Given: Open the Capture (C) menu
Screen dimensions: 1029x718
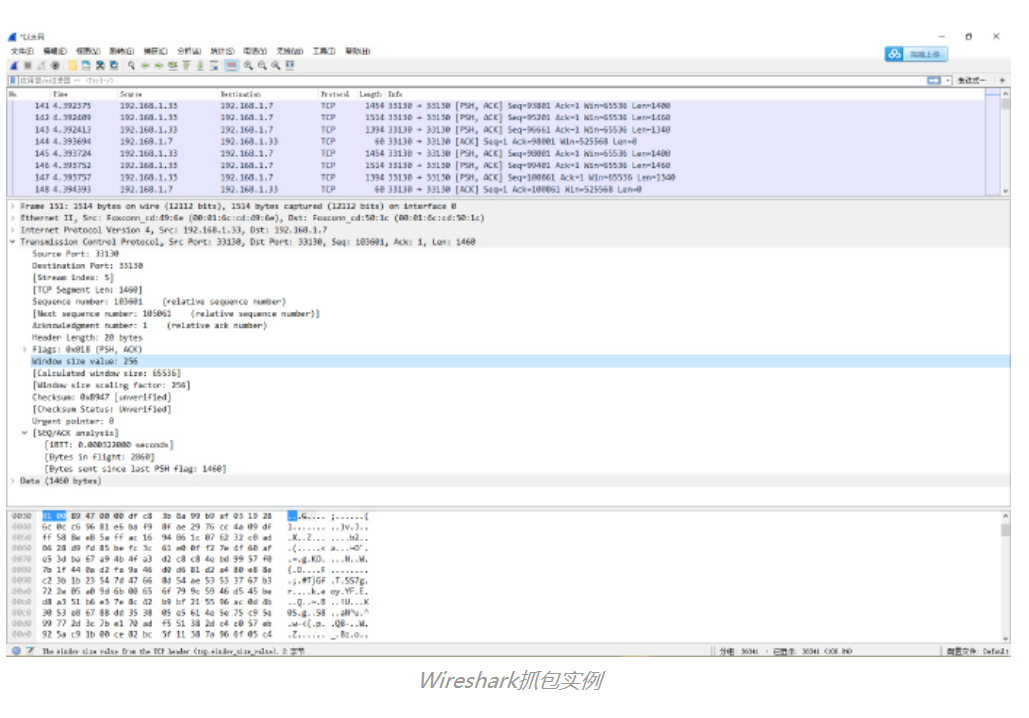Looking at the screenshot, I should (156, 51).
